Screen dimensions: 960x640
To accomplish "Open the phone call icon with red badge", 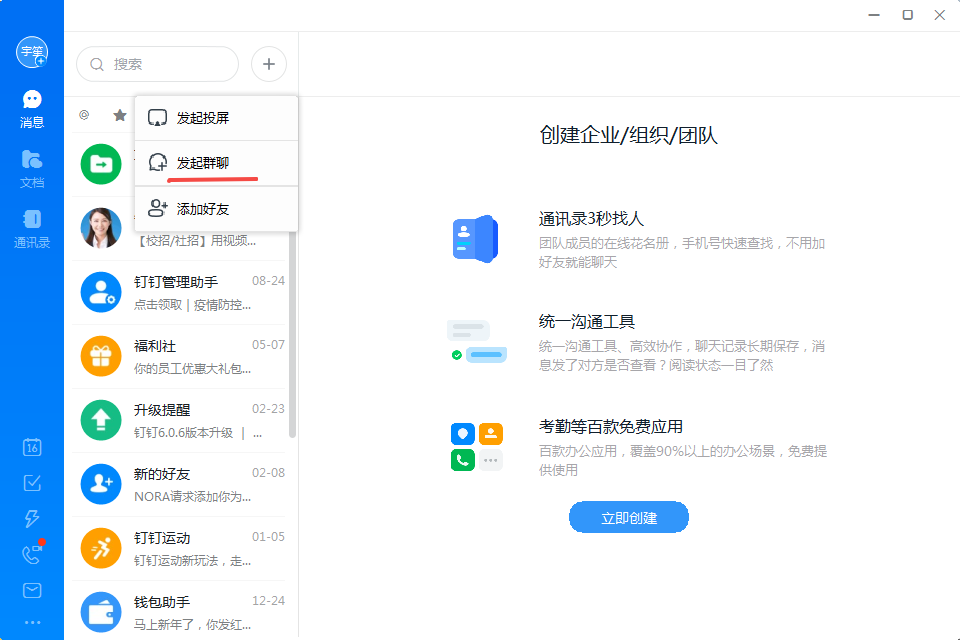I will [32, 555].
